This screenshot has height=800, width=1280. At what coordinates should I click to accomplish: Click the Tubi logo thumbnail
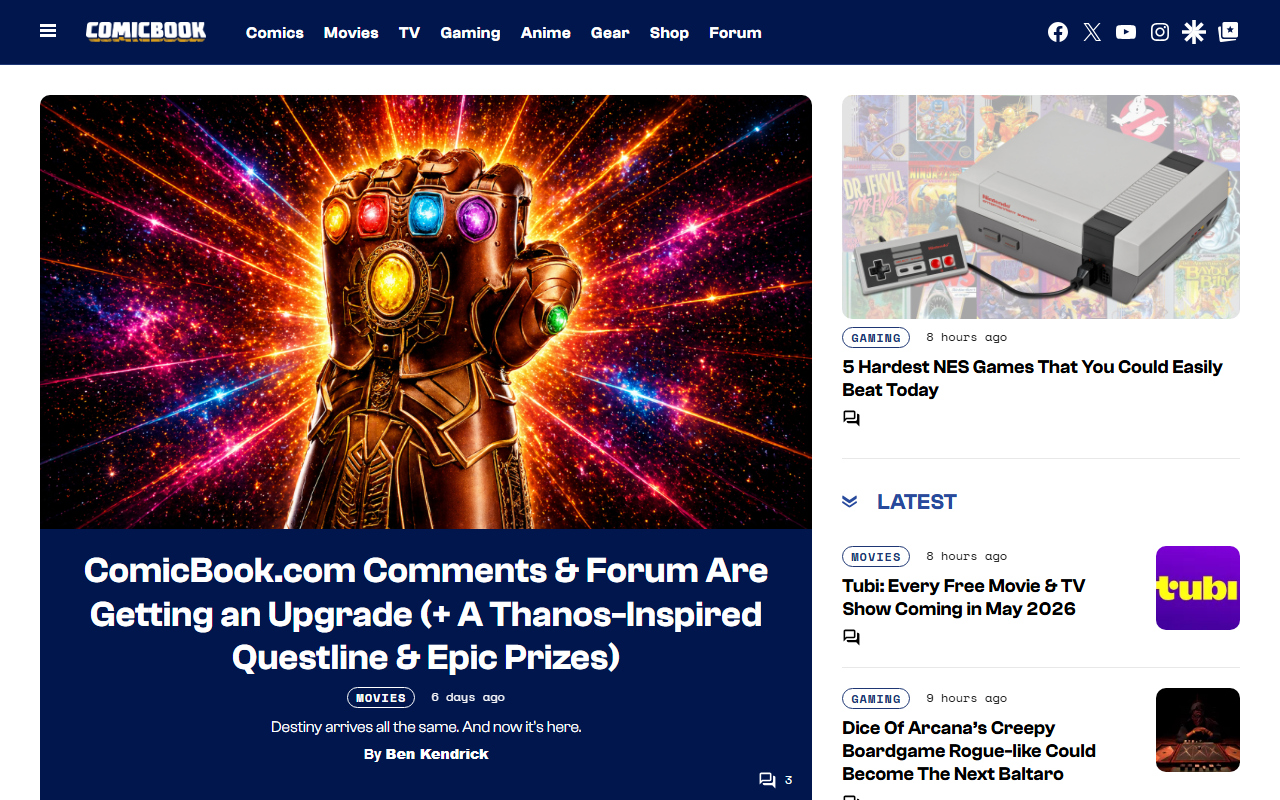tap(1198, 588)
